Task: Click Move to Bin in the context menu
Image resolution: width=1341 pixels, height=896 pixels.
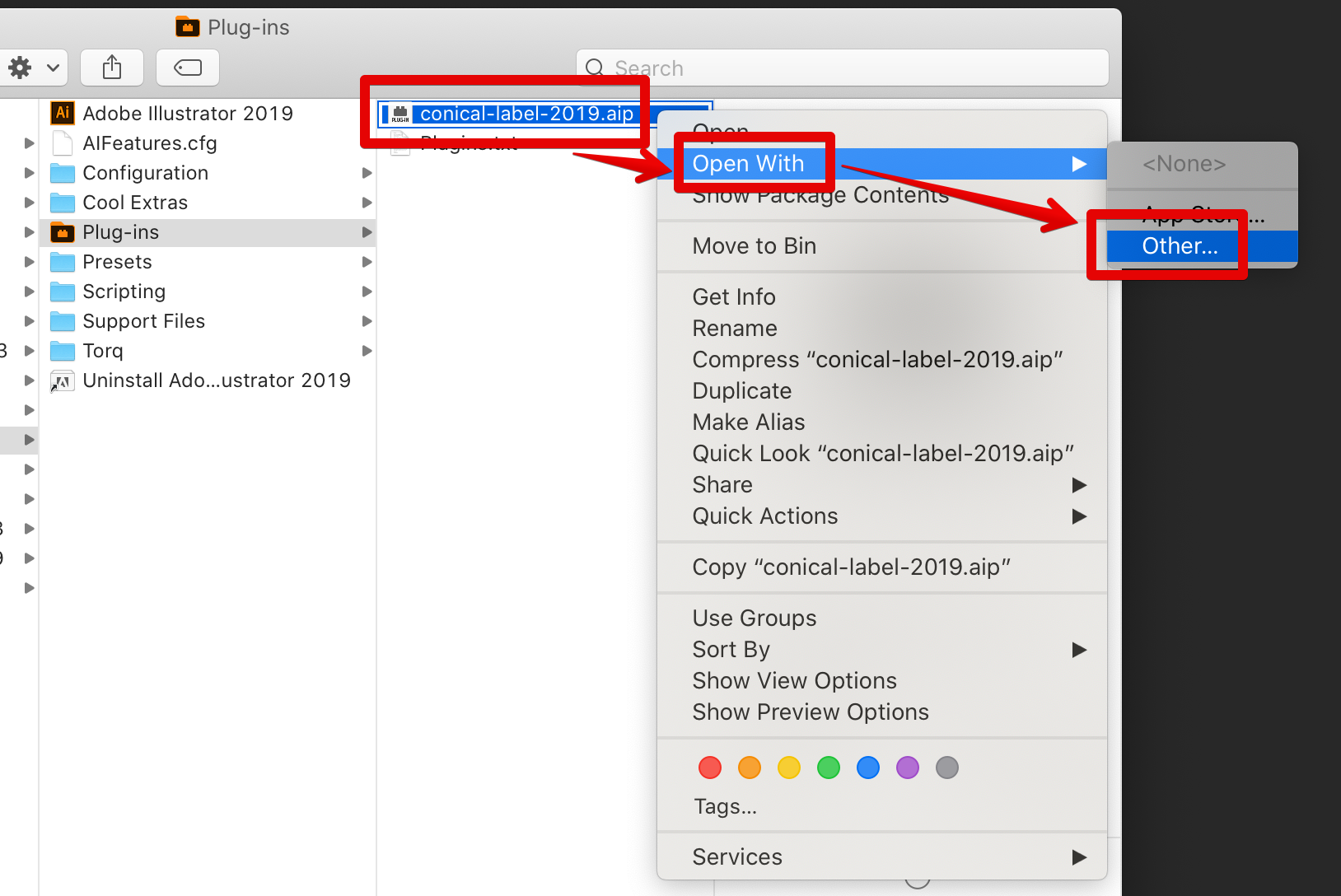Action: pos(754,245)
